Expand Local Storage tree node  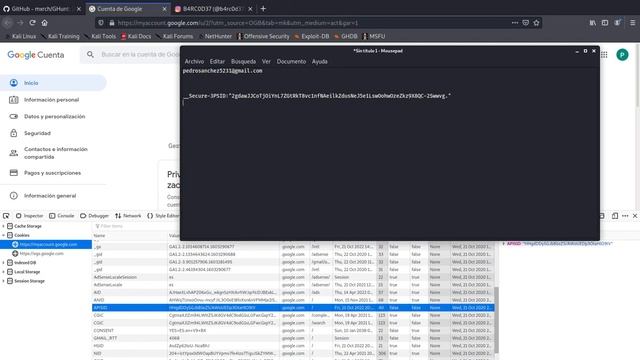(4, 272)
